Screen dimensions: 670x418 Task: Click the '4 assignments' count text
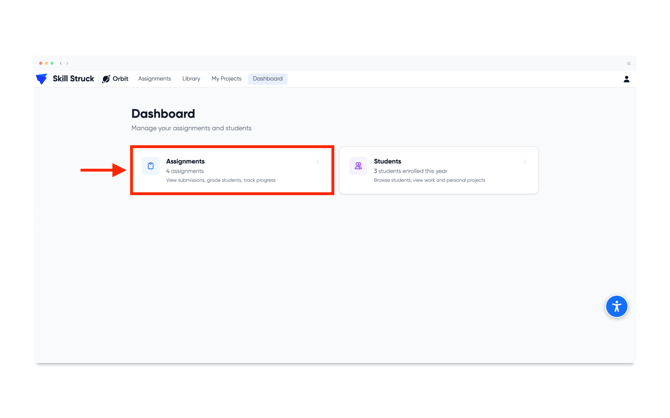point(185,171)
